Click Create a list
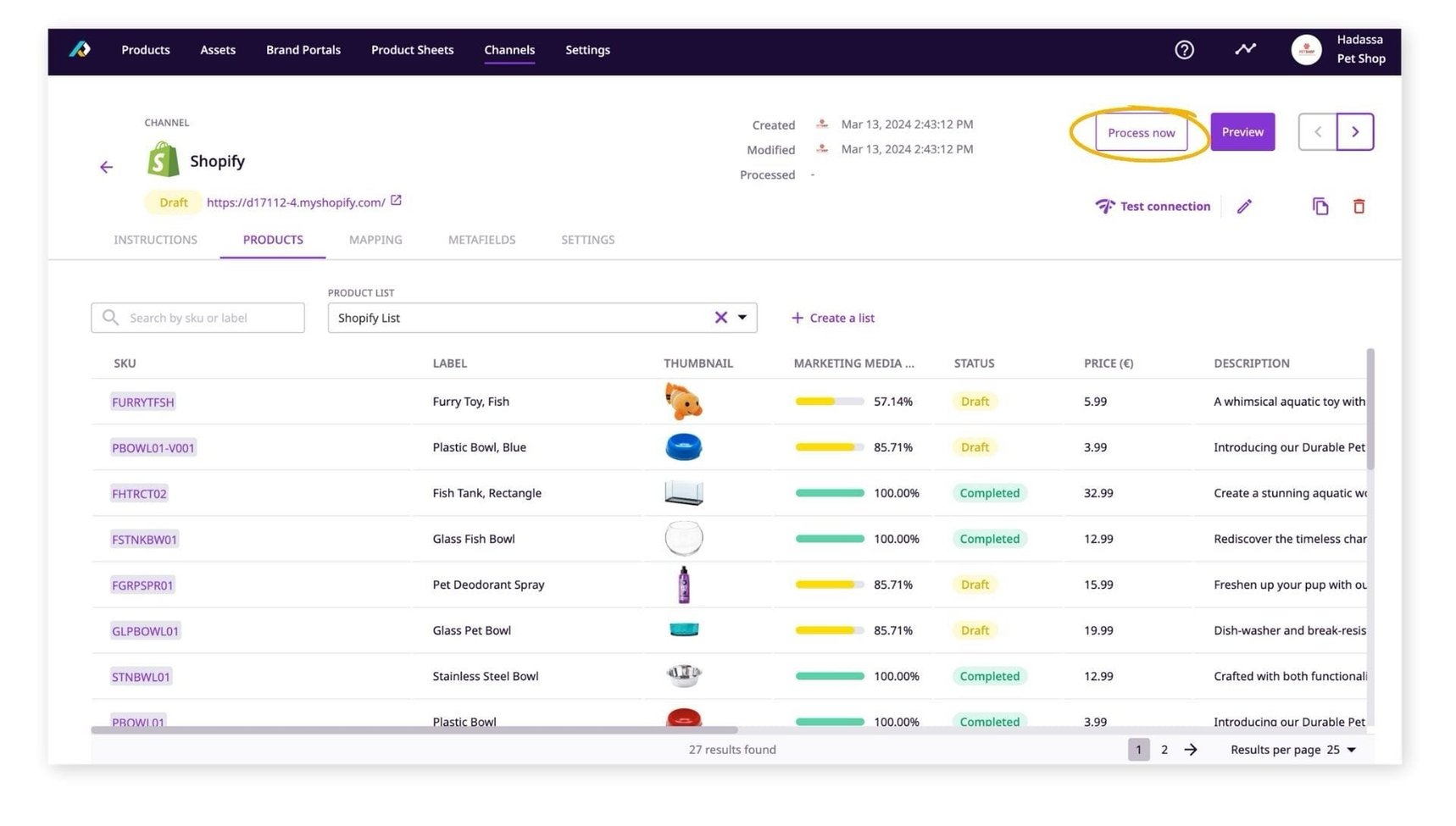 tap(833, 317)
